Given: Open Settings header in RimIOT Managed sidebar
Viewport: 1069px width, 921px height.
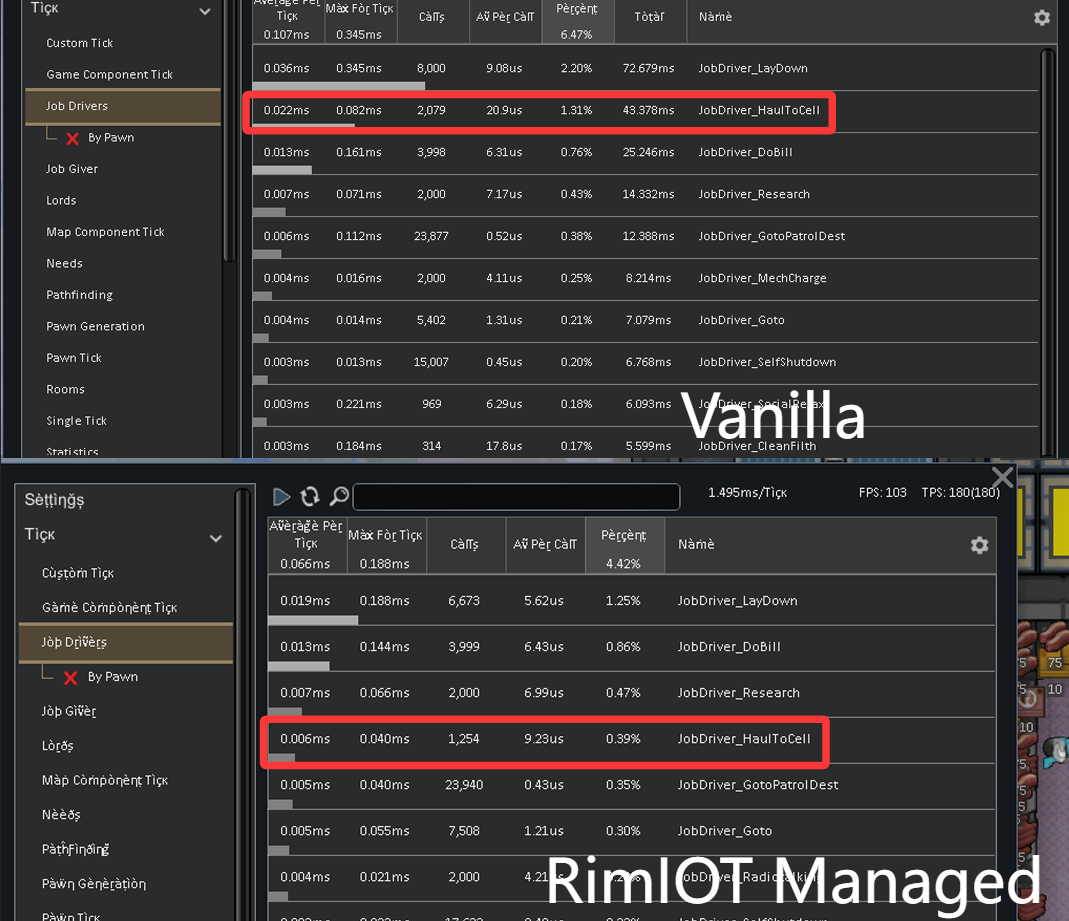Looking at the screenshot, I should (x=55, y=500).
